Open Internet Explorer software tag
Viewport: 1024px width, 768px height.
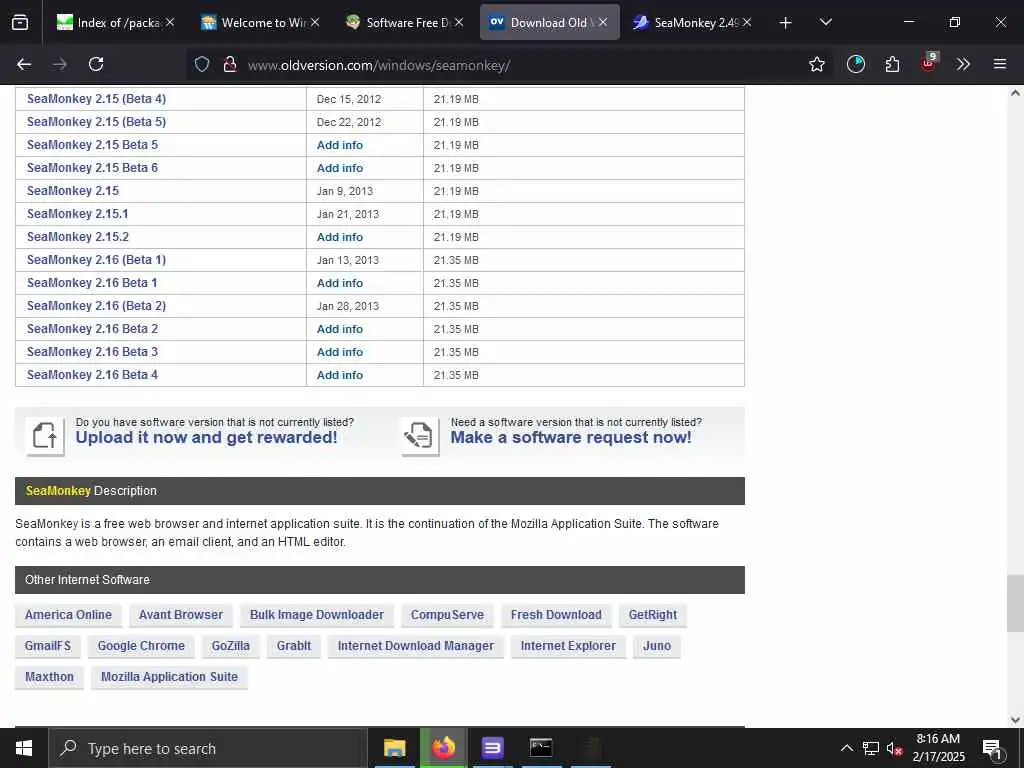point(568,646)
